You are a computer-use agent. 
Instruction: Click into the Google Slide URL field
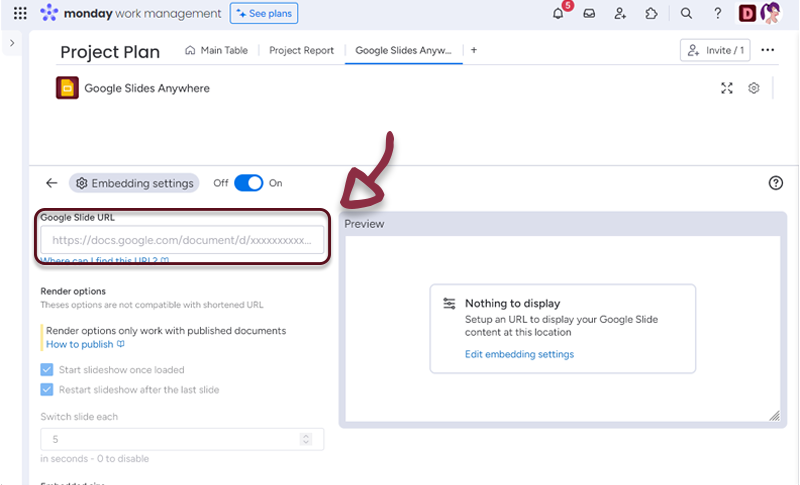coord(182,240)
